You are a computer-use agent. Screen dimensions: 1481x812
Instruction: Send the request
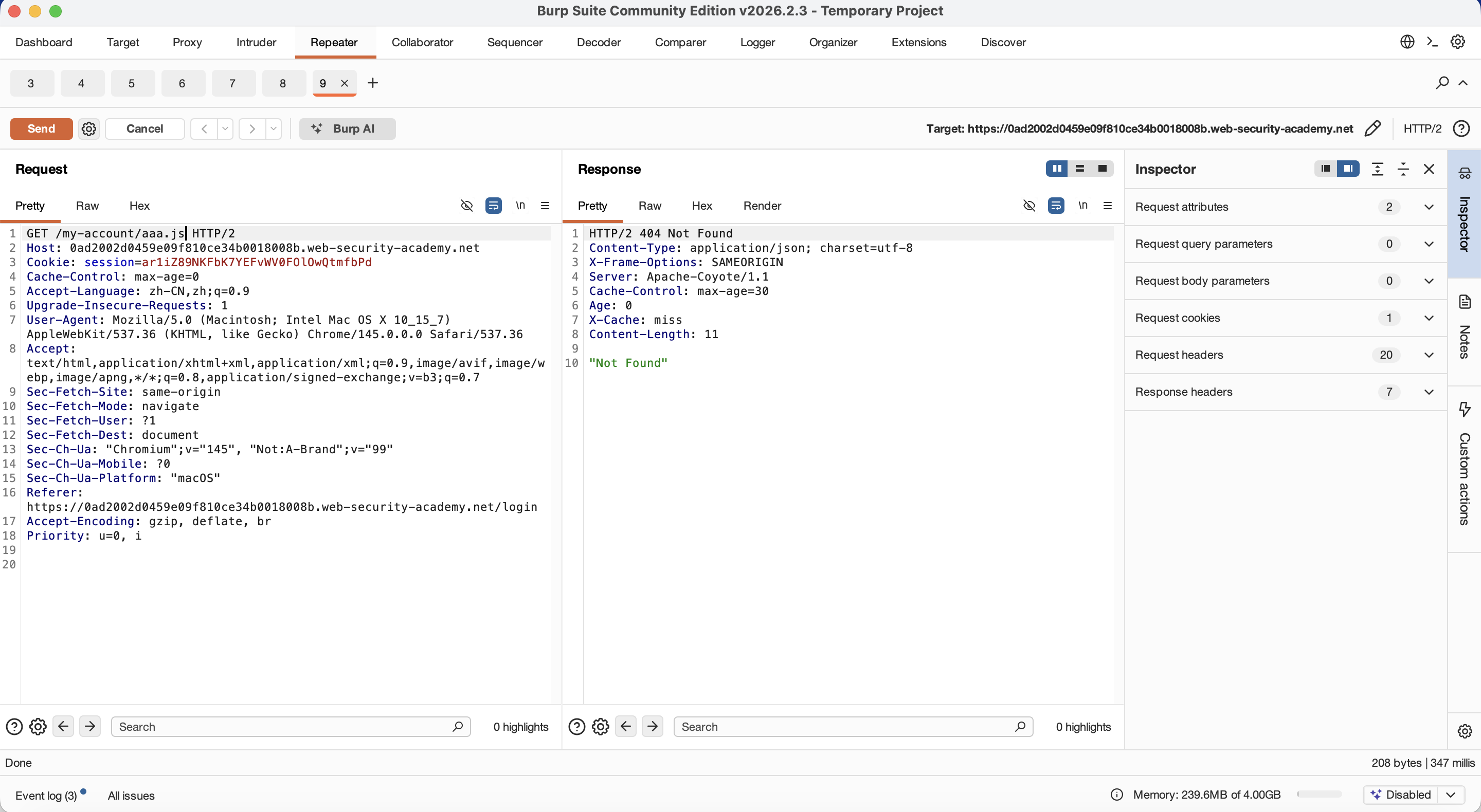(x=41, y=128)
